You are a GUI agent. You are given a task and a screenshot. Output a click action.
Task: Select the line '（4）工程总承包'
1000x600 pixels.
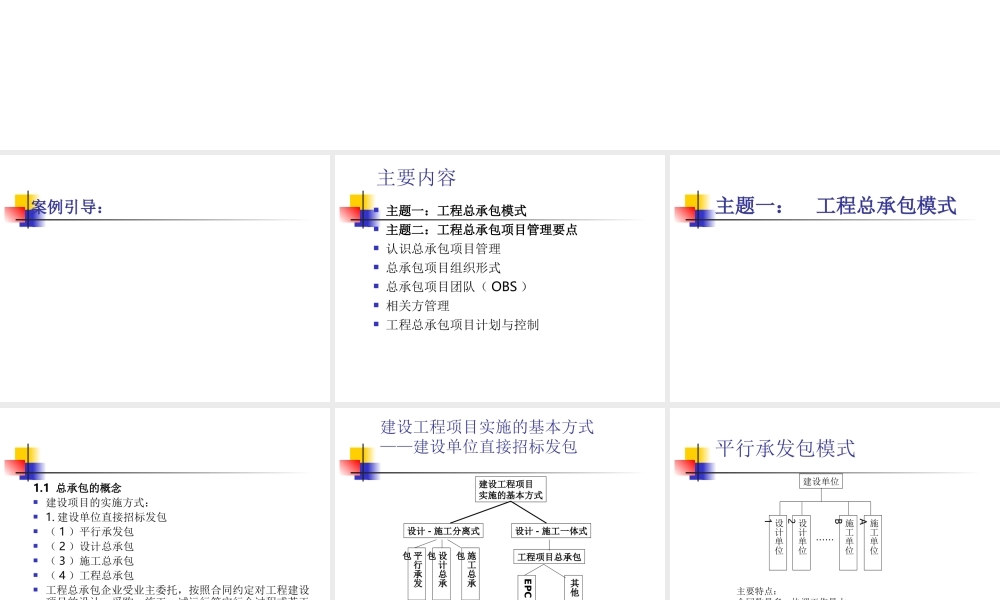(90, 576)
